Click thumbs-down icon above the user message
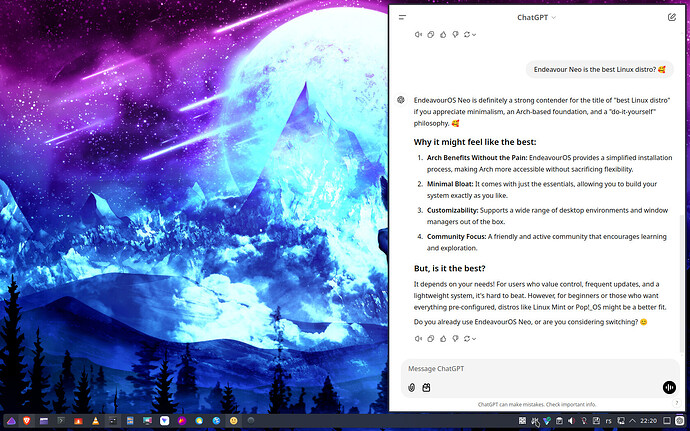Viewport: 690px width, 431px height. coord(455,34)
